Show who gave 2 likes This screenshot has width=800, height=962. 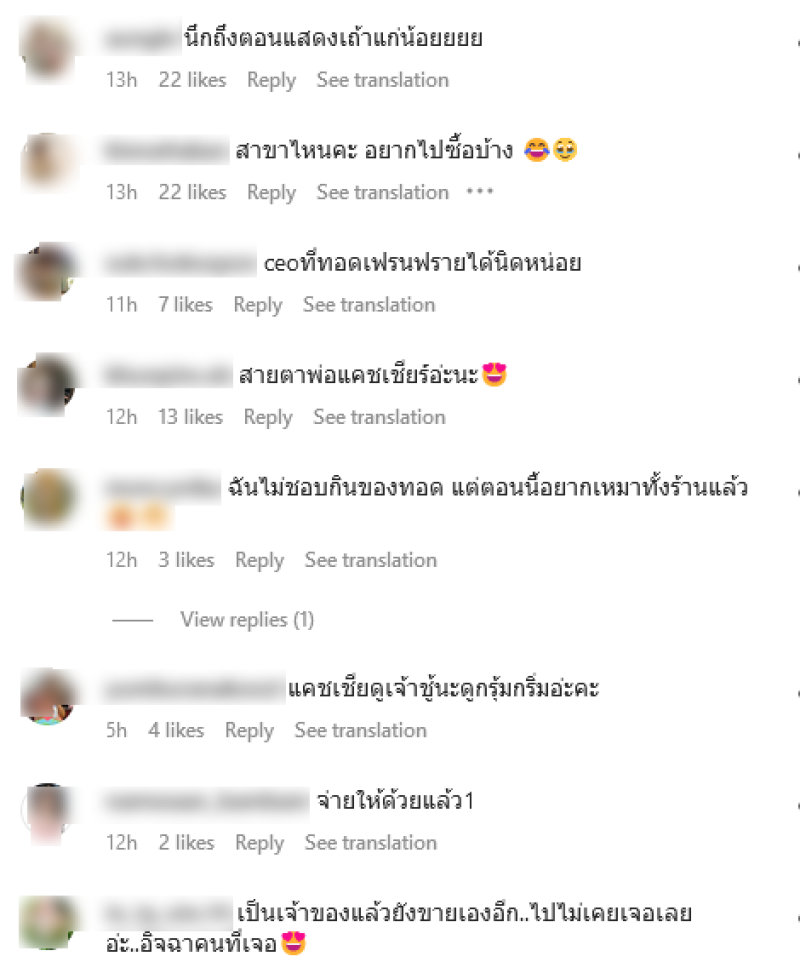187,842
